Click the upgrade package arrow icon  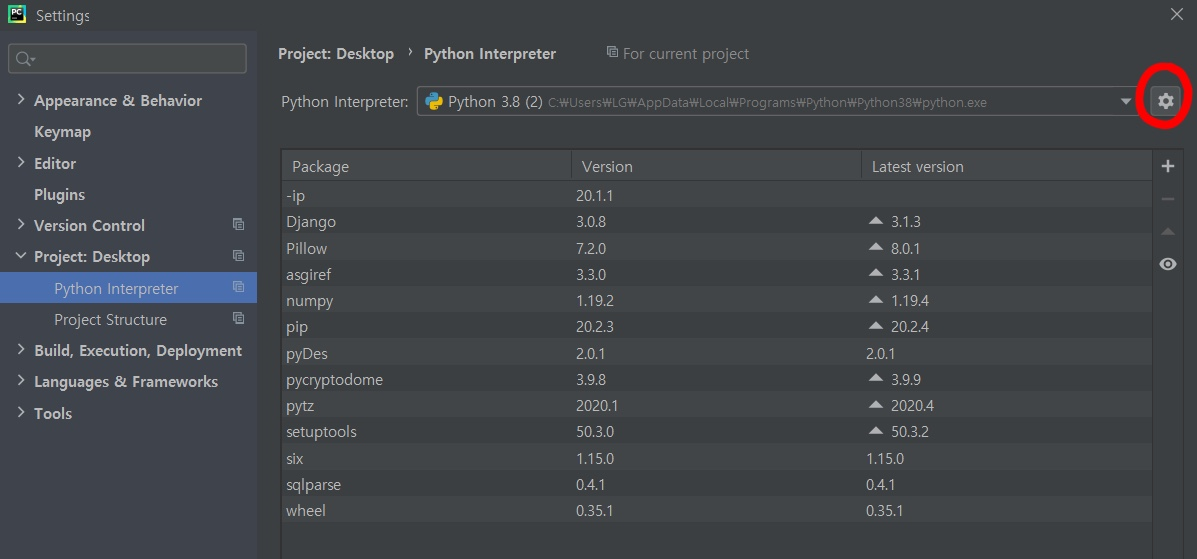(1167, 231)
